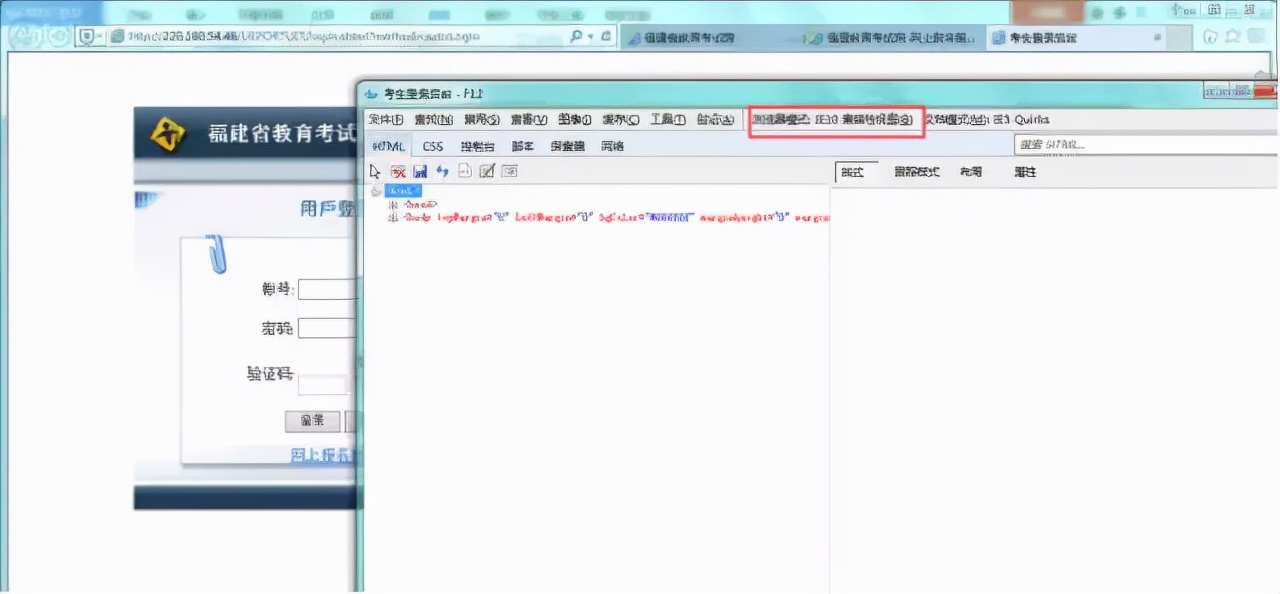Select the 布局 panel tab
Image resolution: width=1280 pixels, height=594 pixels.
click(x=970, y=172)
